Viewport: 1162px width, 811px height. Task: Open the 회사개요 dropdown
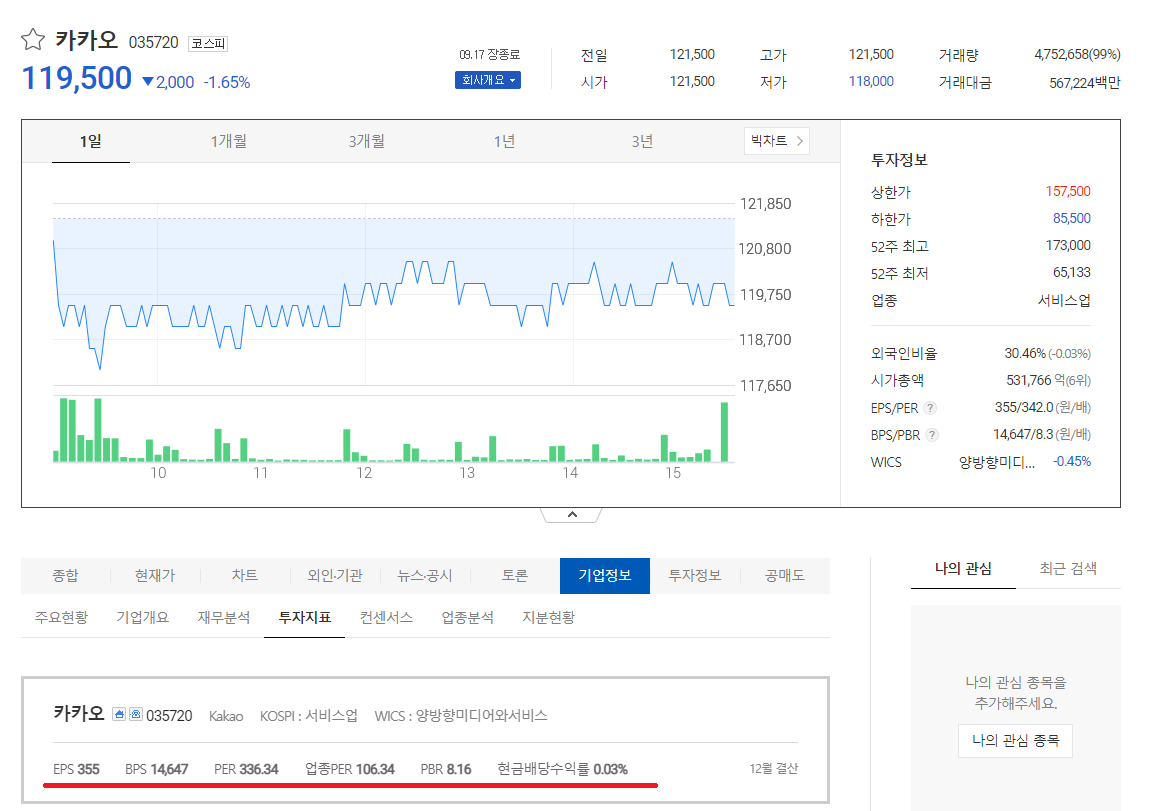point(488,80)
